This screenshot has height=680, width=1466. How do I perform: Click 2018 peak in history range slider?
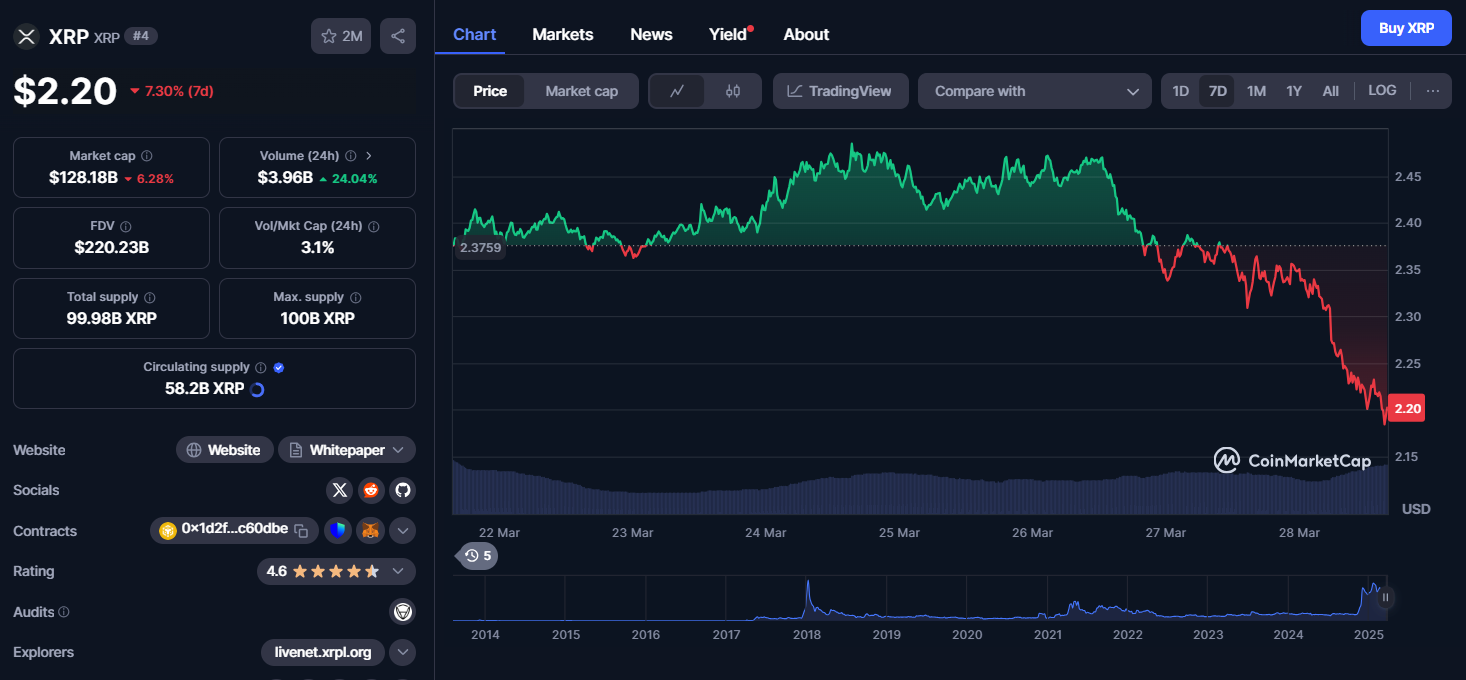pyautogui.click(x=807, y=598)
